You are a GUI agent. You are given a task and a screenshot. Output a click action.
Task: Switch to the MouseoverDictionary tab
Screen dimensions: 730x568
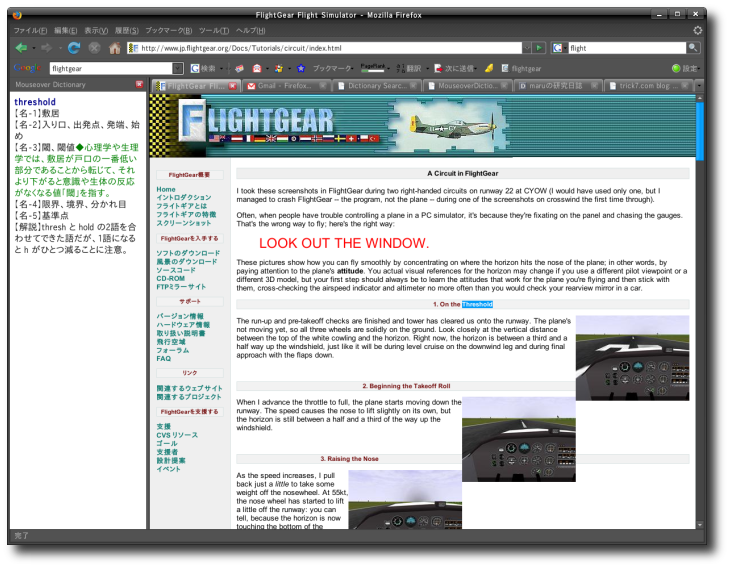(467, 86)
